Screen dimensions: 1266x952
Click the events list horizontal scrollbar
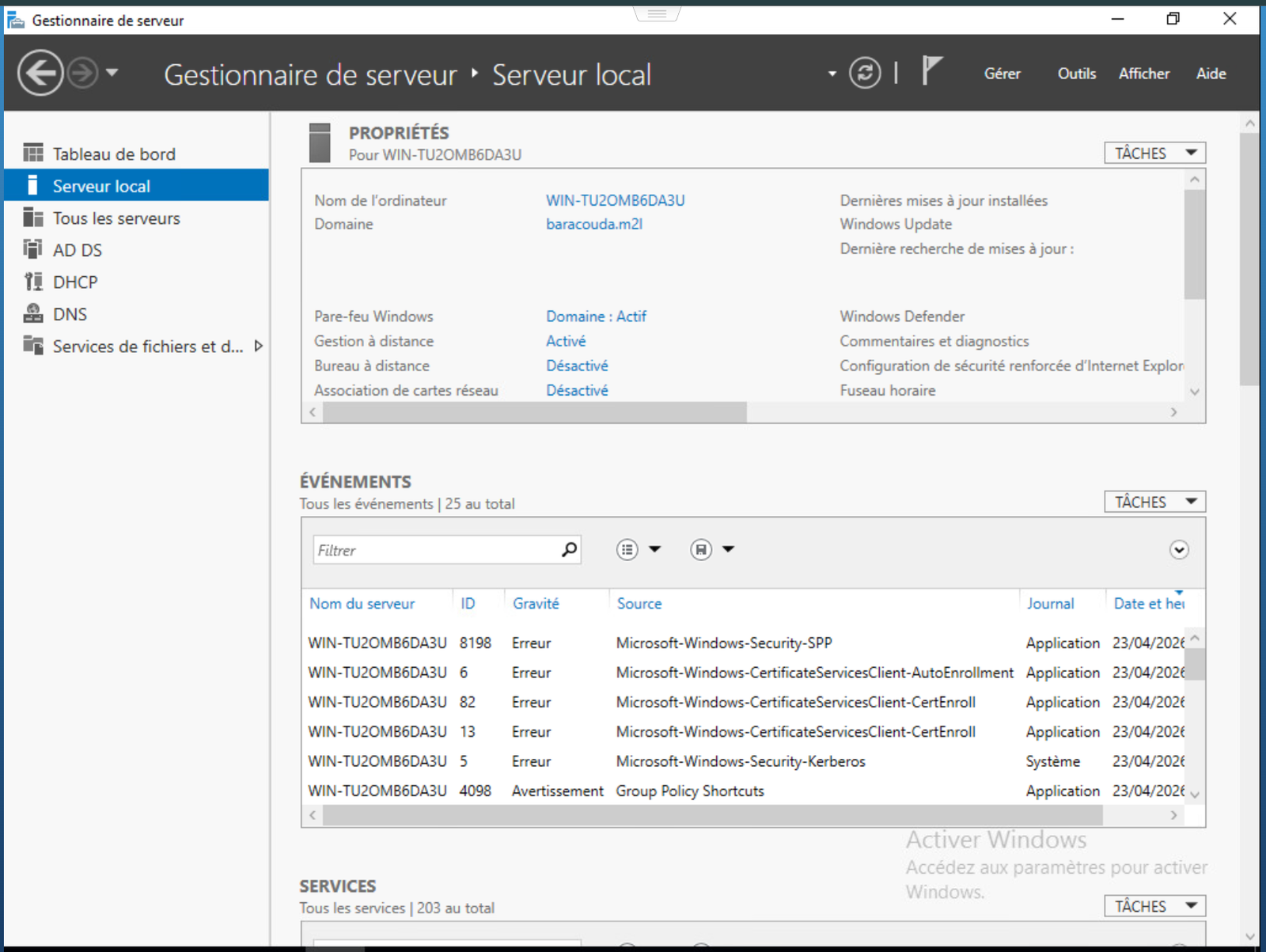(713, 815)
